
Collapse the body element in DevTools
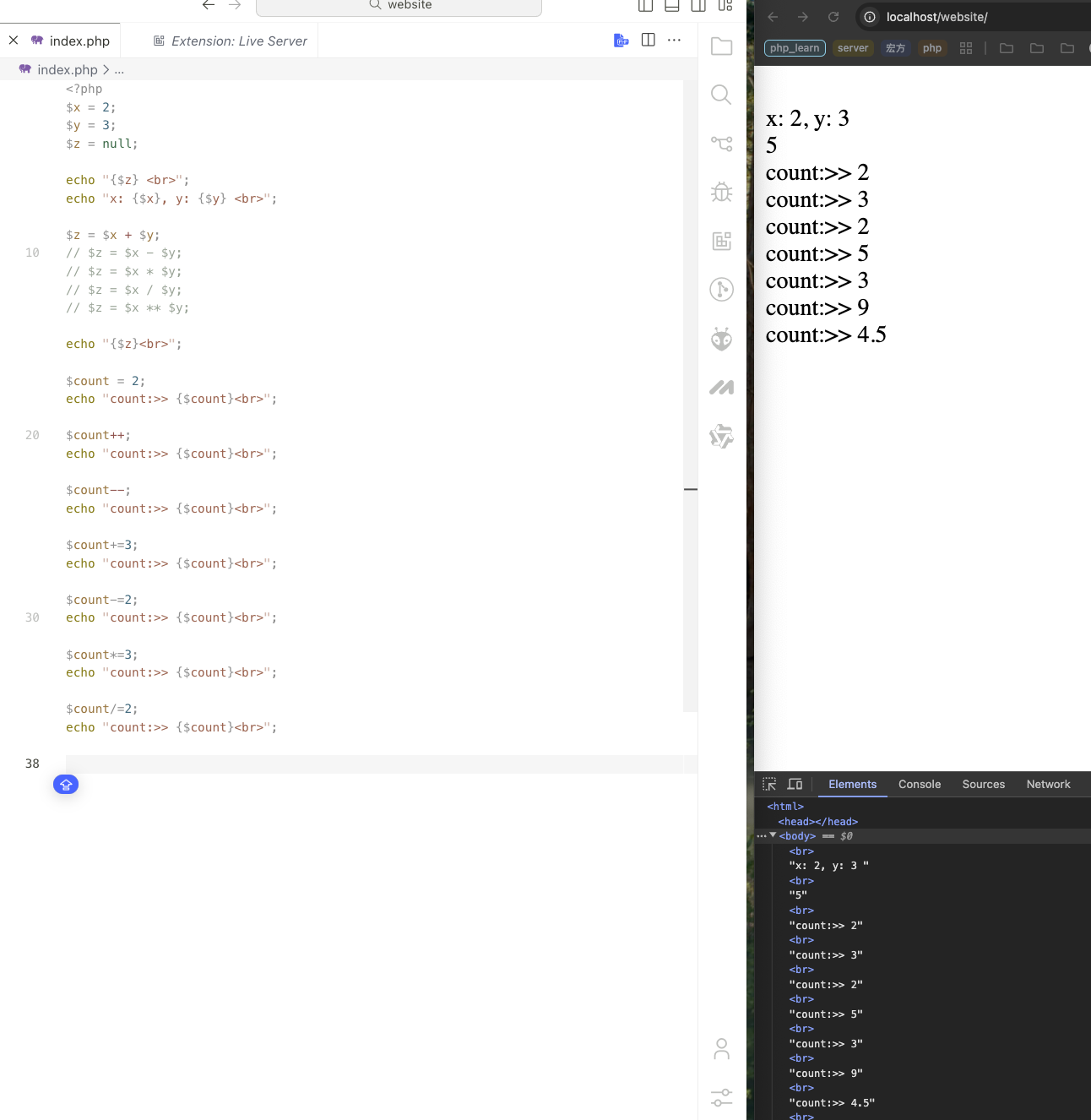click(x=773, y=835)
